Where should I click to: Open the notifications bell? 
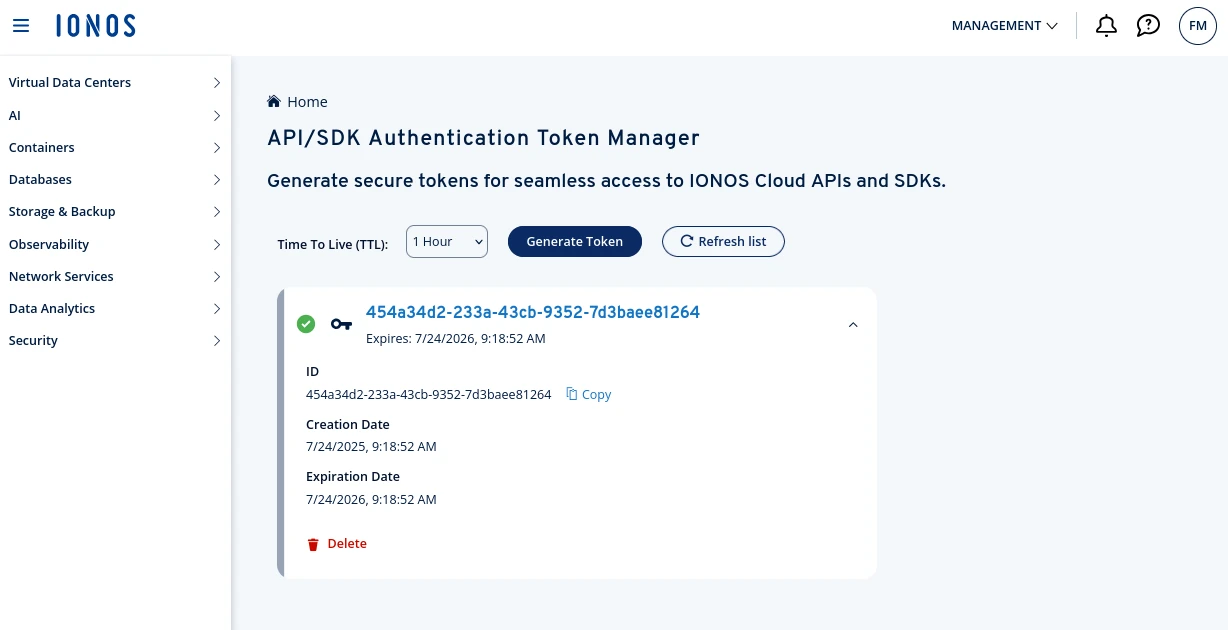pos(1106,26)
